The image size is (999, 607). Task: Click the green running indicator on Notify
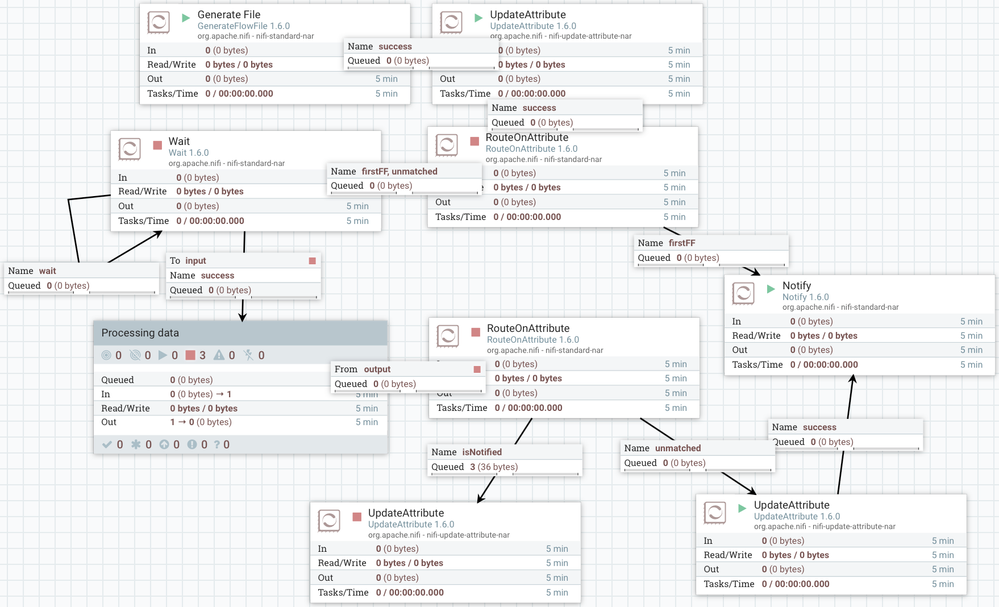[x=771, y=289]
